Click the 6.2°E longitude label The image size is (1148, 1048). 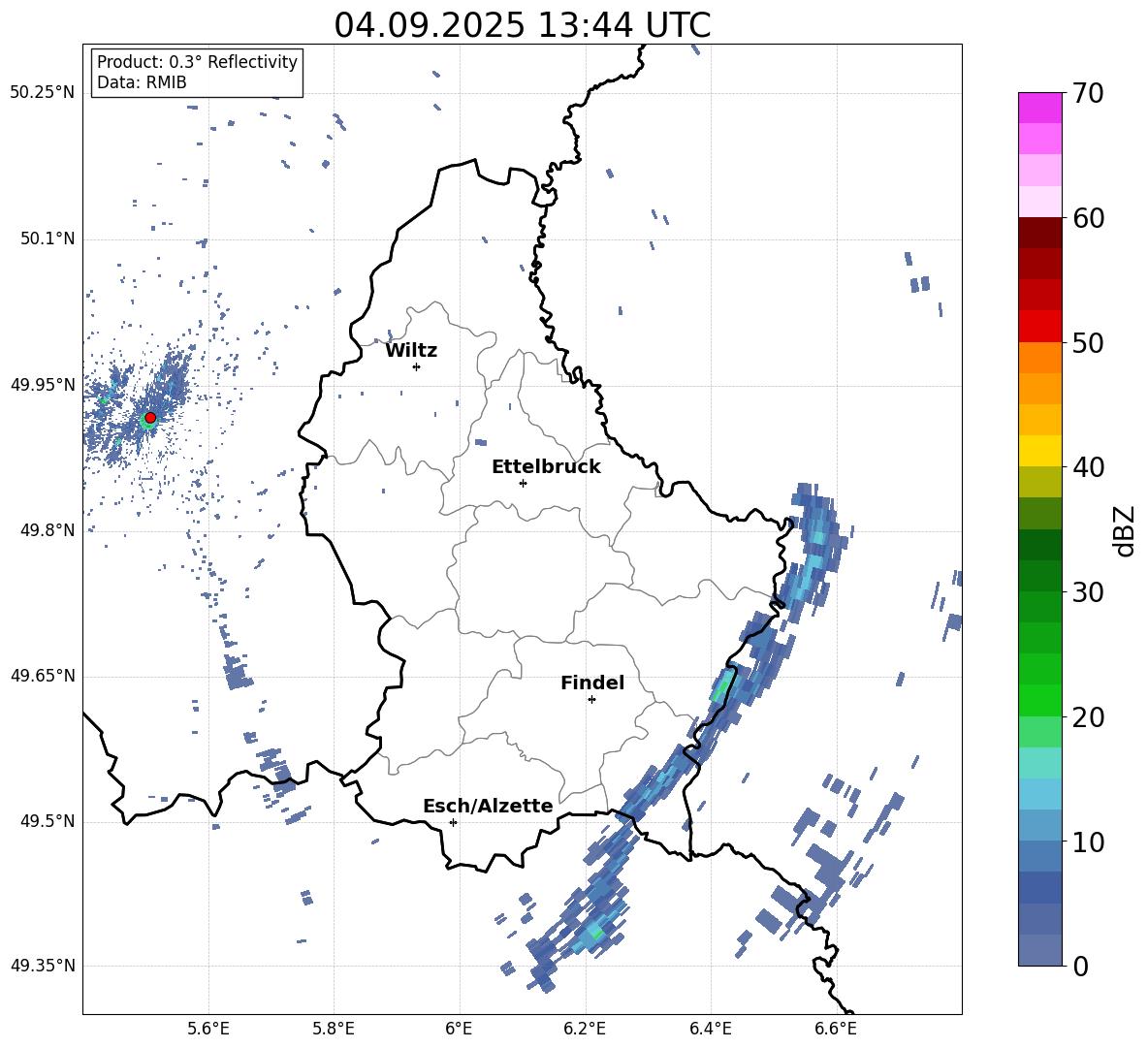(x=585, y=1029)
